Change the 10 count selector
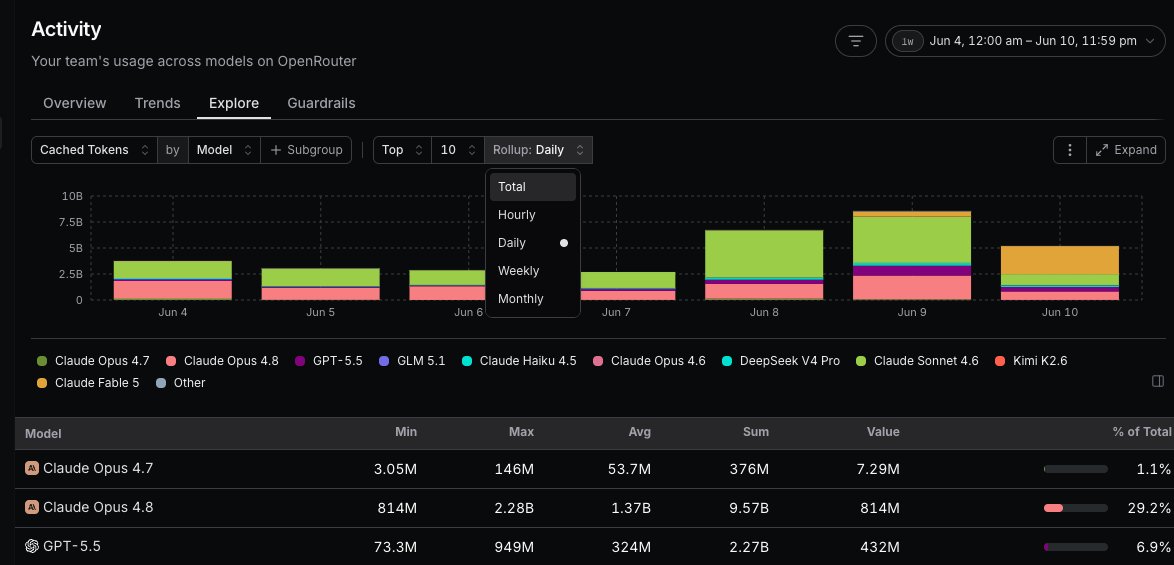Viewport: 1174px width, 565px height. pos(457,150)
